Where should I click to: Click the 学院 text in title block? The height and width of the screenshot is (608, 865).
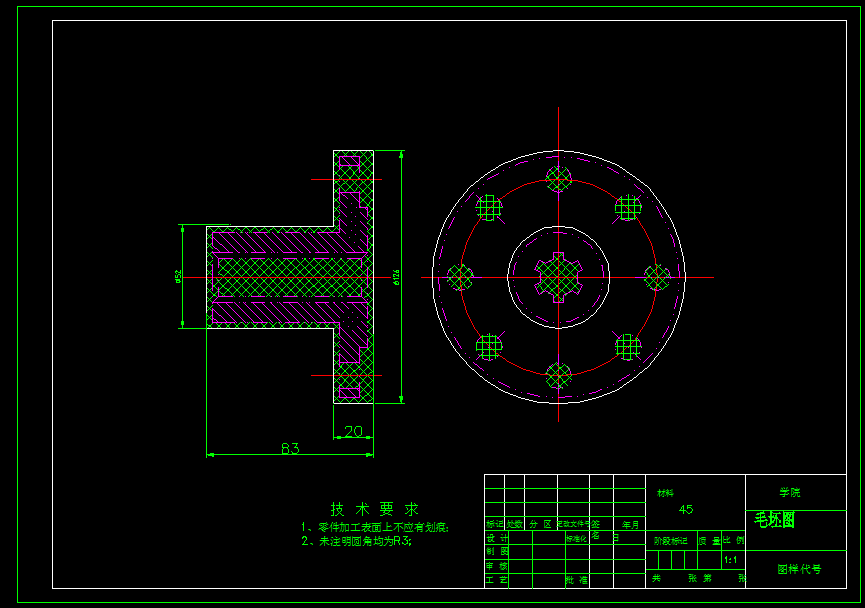(x=789, y=492)
